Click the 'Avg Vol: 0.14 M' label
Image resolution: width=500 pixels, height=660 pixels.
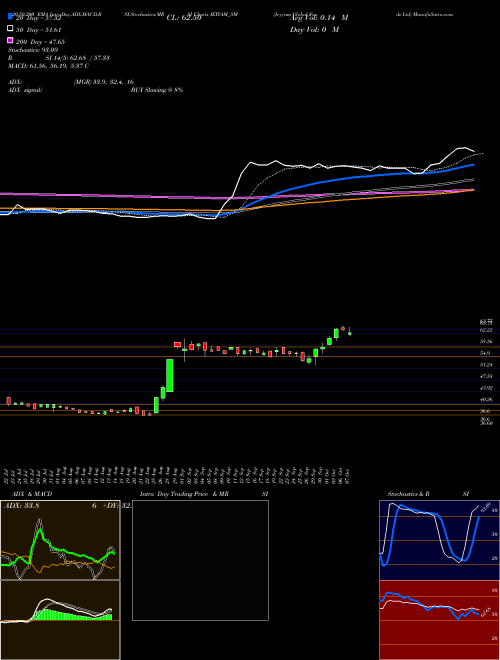coord(319,18)
